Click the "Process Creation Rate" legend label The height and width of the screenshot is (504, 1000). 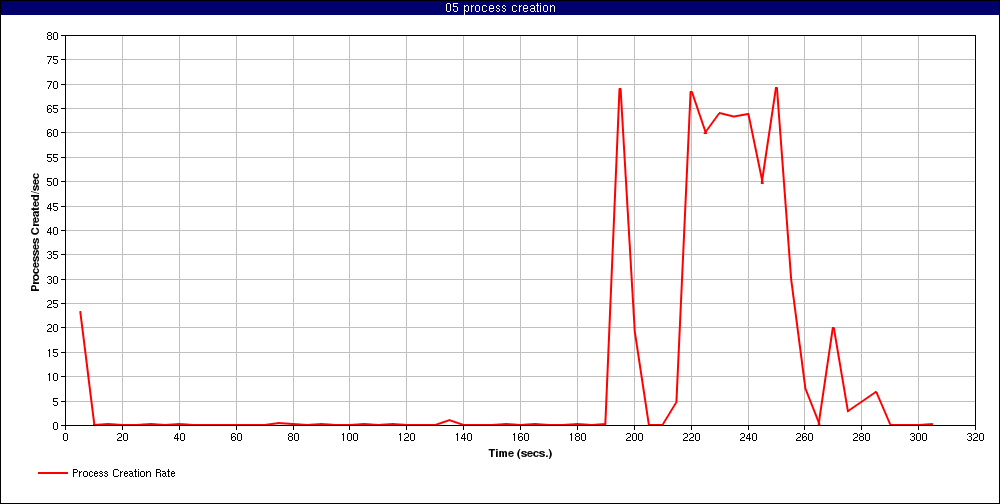tap(124, 473)
